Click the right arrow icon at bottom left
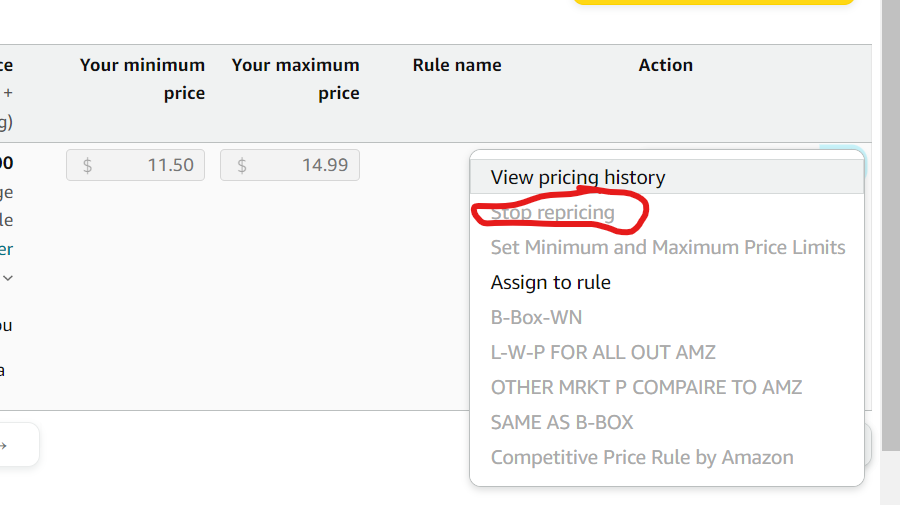Image resolution: width=900 pixels, height=505 pixels. pos(3,445)
